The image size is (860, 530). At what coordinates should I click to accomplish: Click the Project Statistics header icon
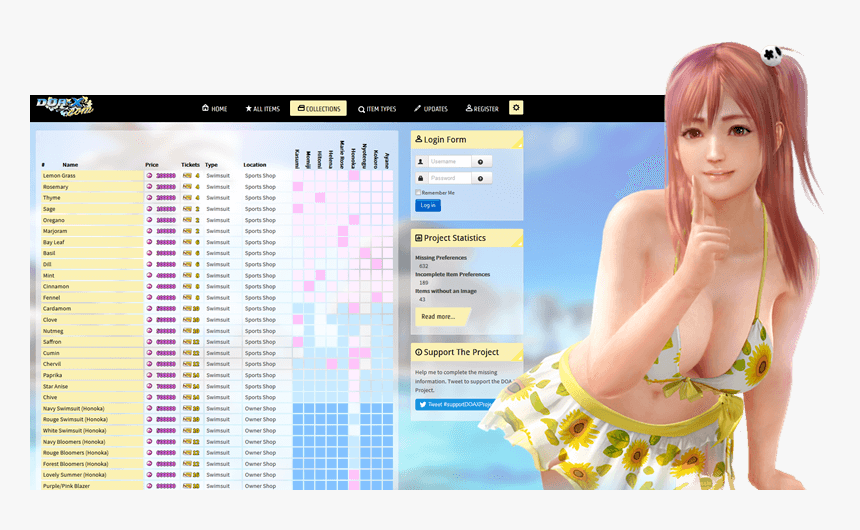(x=418, y=238)
